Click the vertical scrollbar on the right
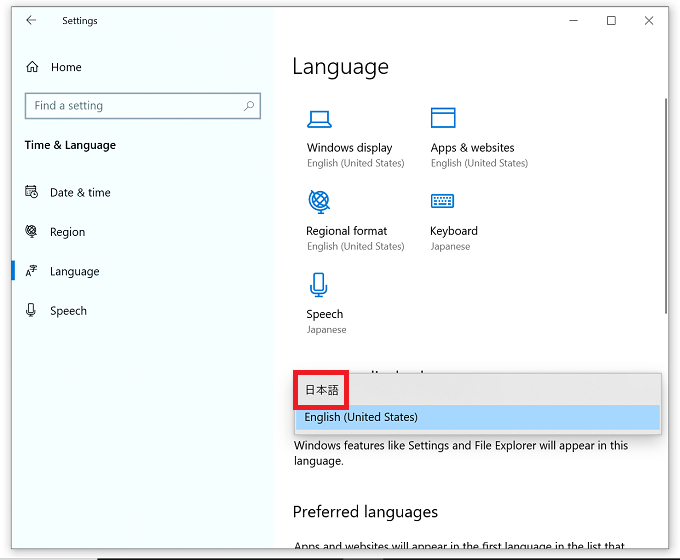The width and height of the screenshot is (680, 560). tap(666, 206)
